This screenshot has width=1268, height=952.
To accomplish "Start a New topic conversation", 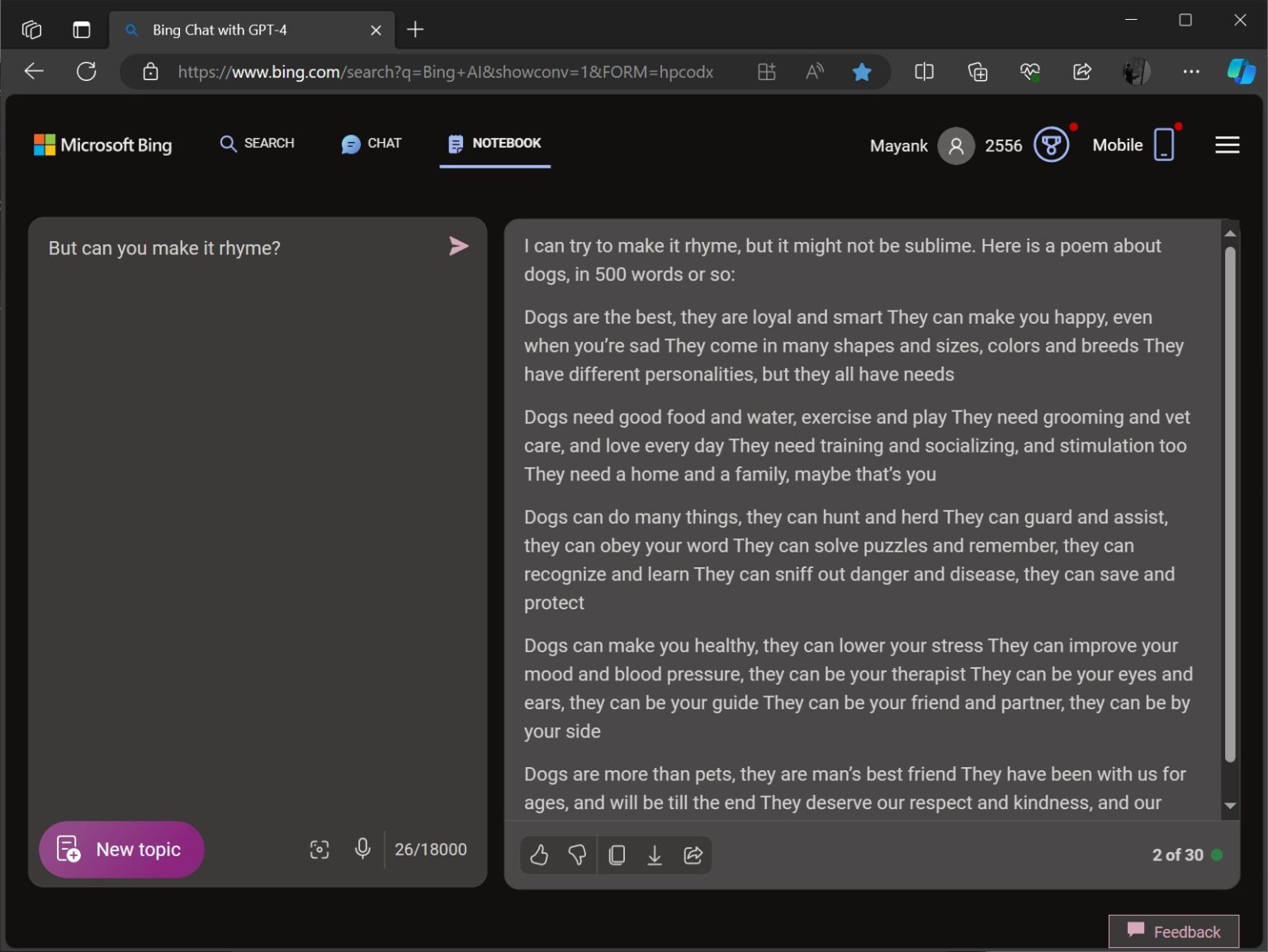I will click(121, 849).
